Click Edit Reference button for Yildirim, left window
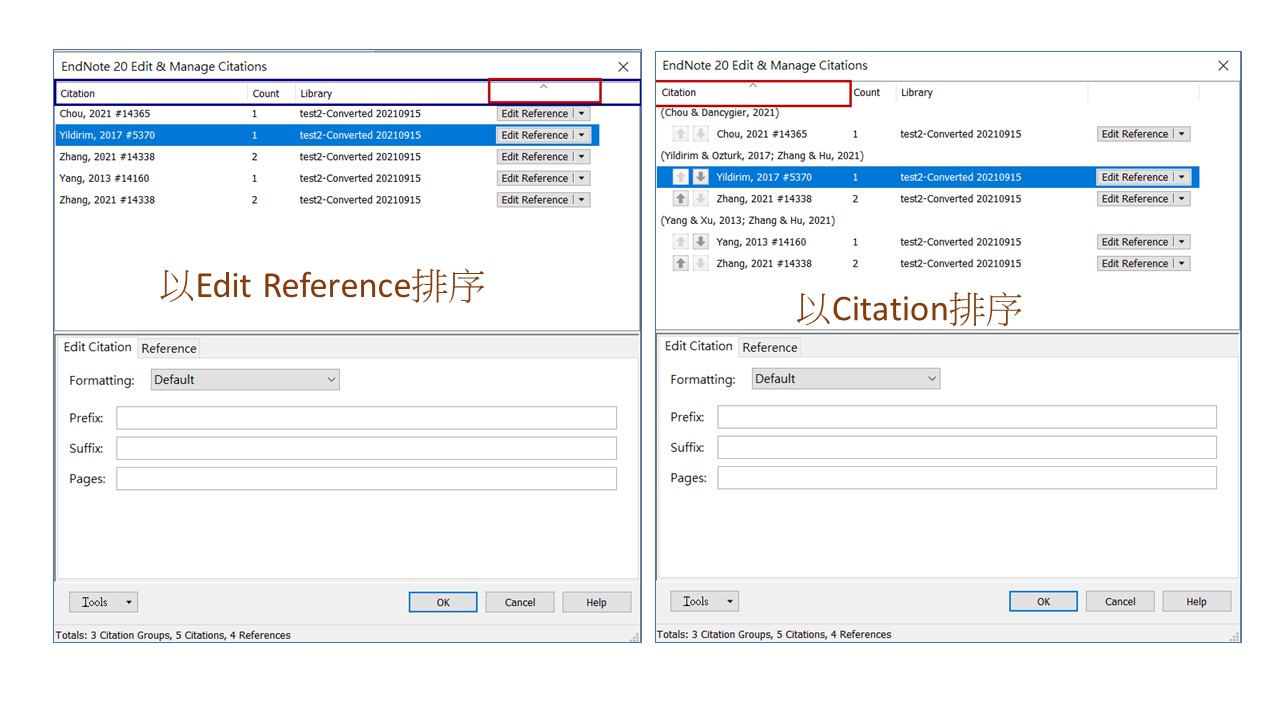Viewport: 1280px width, 720px height. pos(535,135)
